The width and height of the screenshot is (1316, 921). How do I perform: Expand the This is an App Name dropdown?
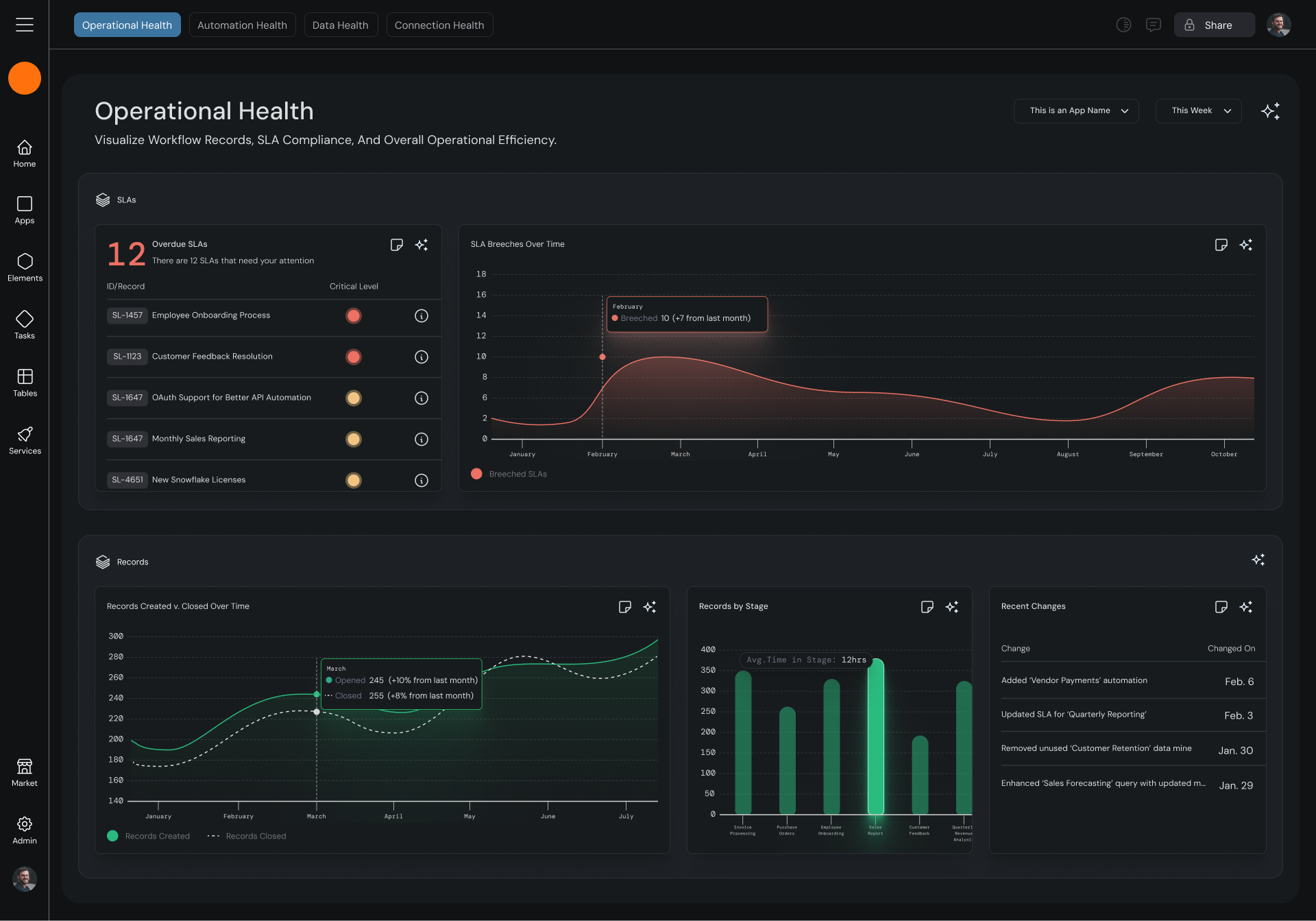(1076, 110)
